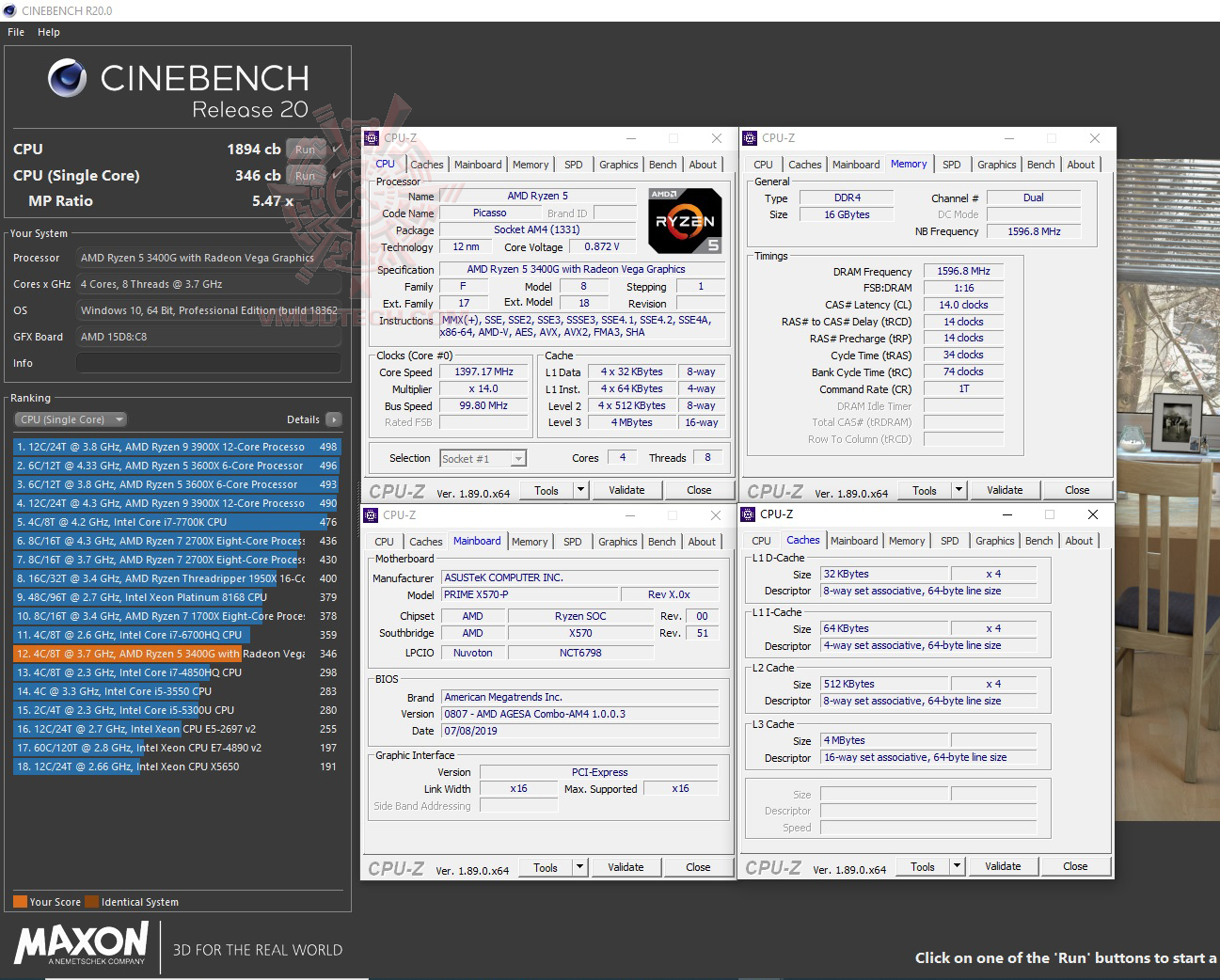
Task: Click the title icon of the Processor CPU-Z window
Action: click(x=372, y=138)
